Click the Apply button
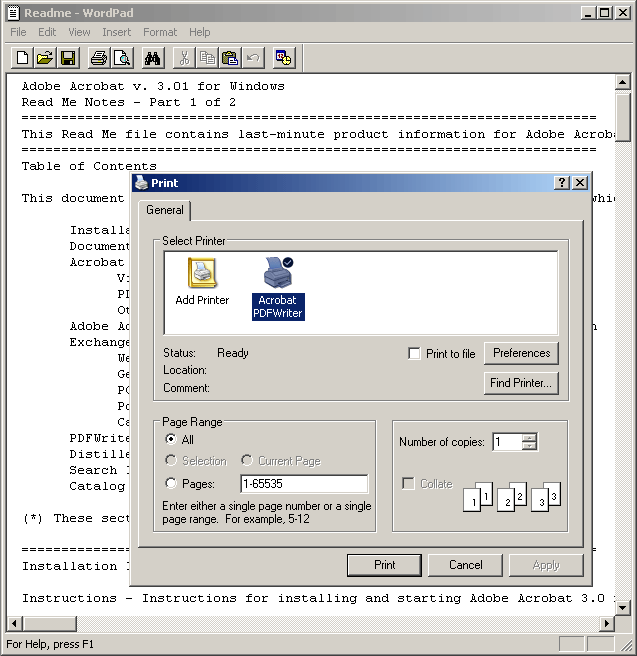637x656 pixels. 546,565
